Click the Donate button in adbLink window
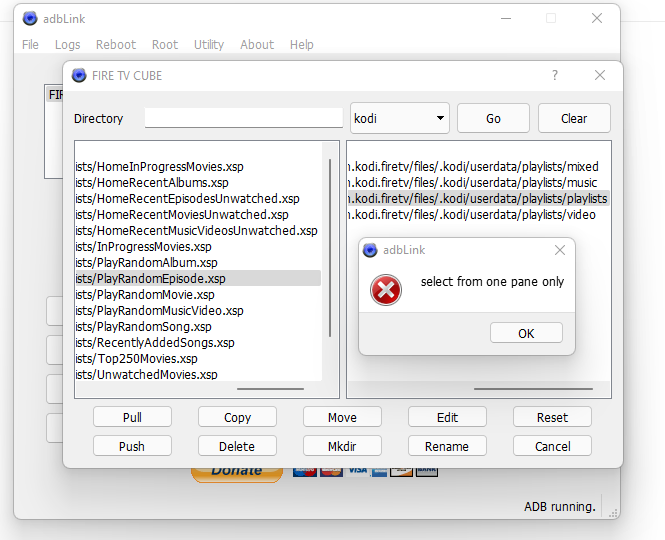 tap(237, 474)
